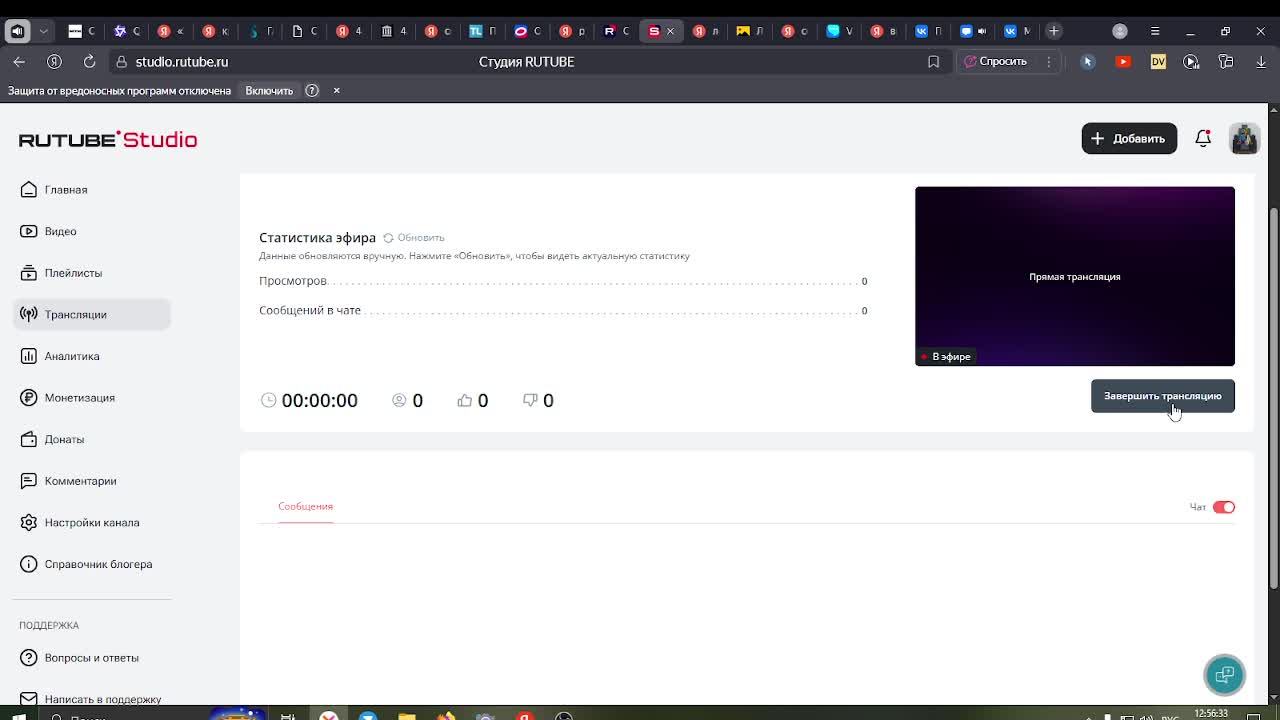Open Монетизация section

pyautogui.click(x=79, y=398)
